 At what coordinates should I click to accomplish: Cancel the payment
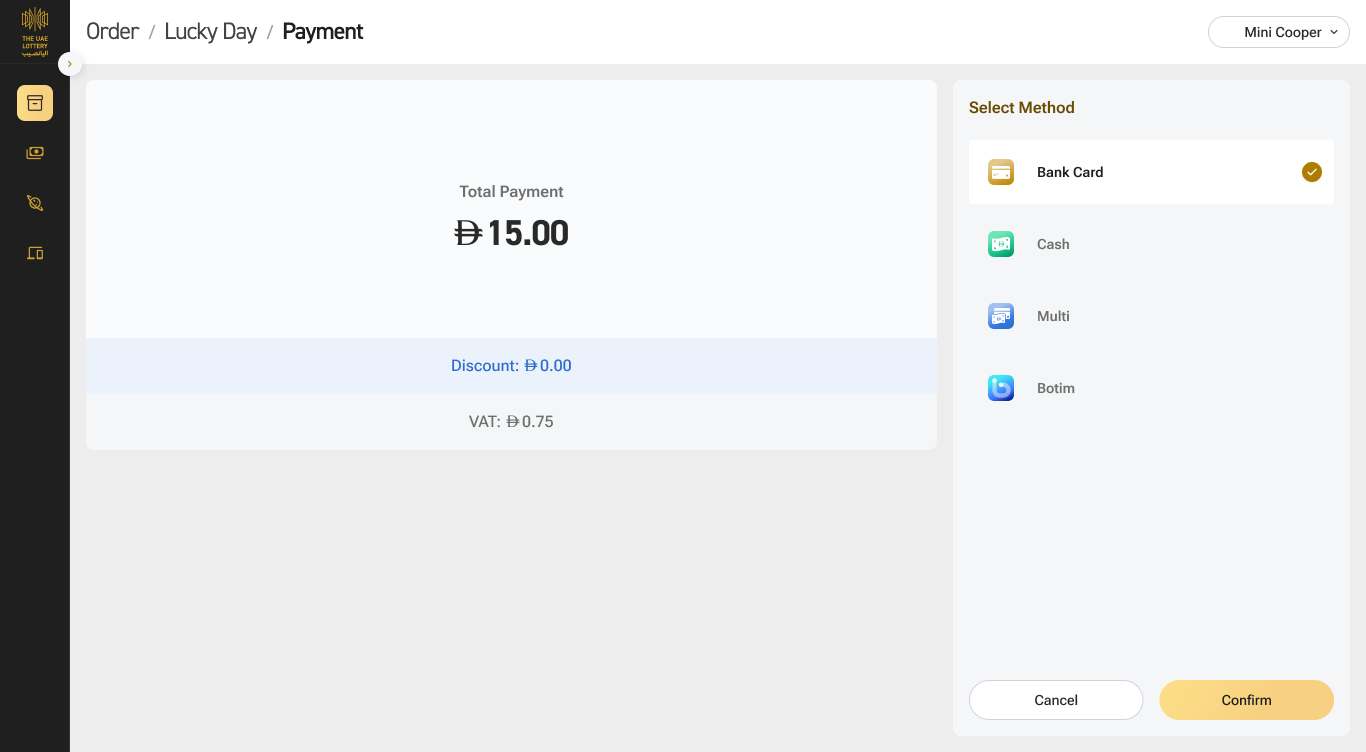[x=1056, y=700]
